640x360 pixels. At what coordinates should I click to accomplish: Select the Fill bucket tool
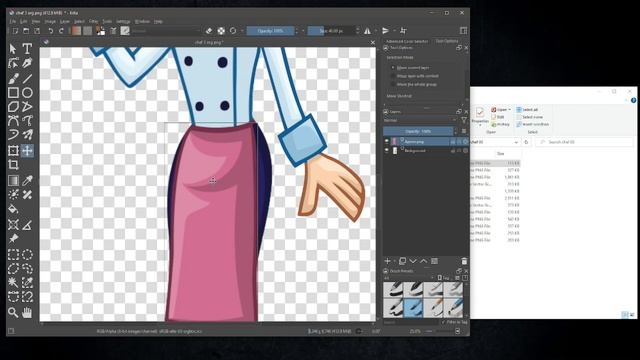point(13,209)
